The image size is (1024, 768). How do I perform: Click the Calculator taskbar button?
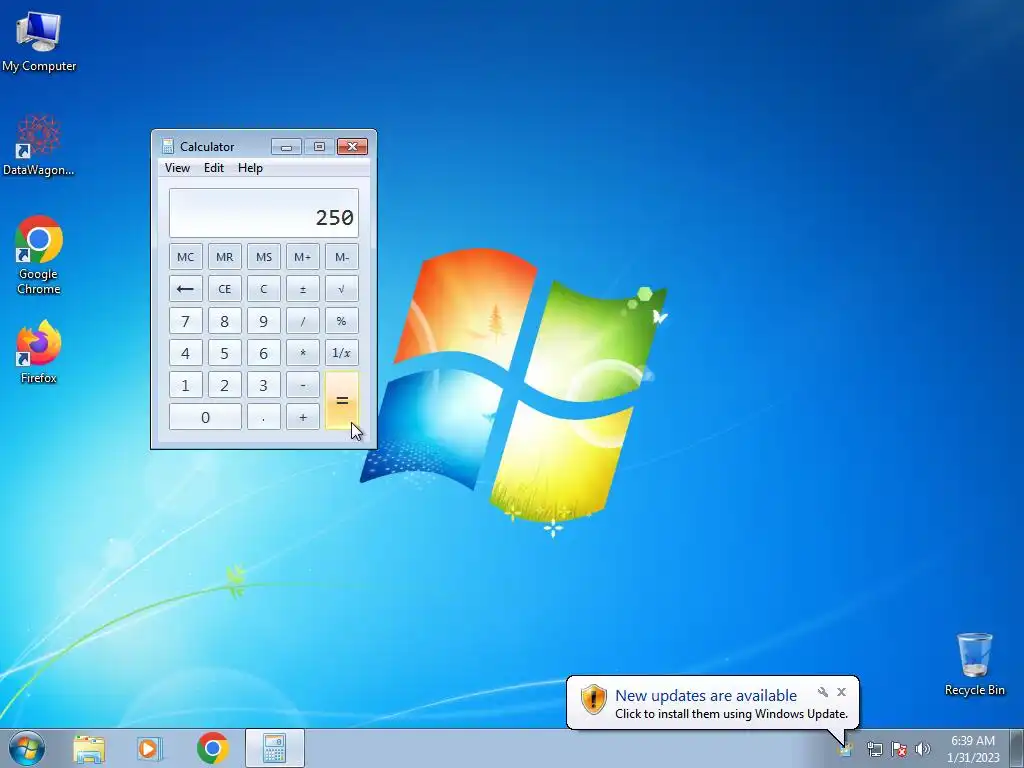click(x=275, y=748)
